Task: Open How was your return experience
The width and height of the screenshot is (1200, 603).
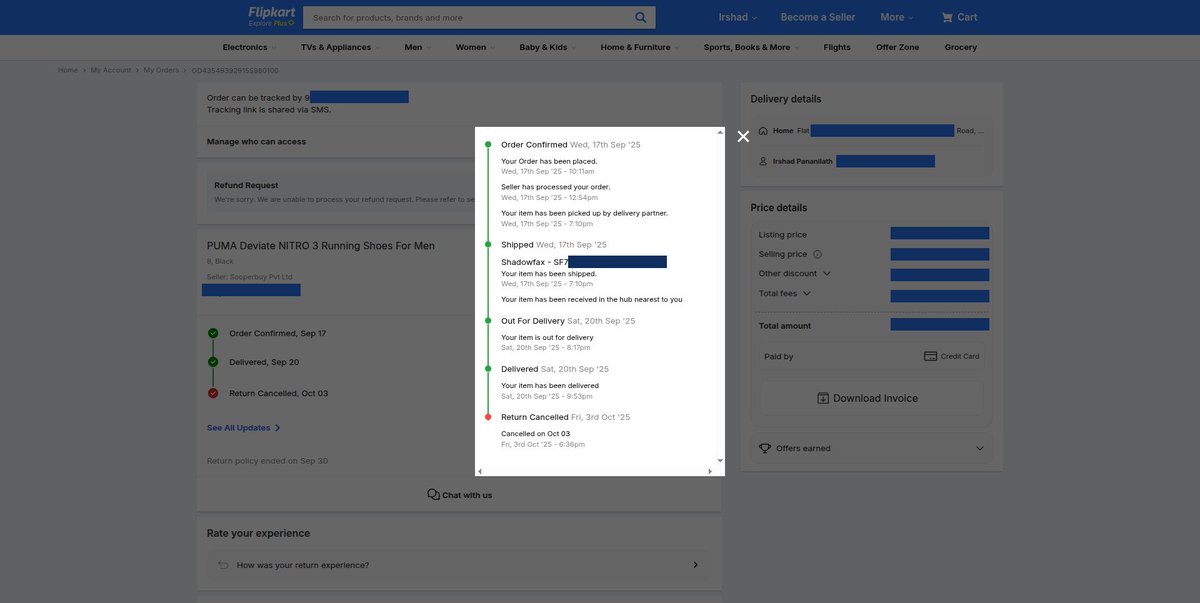Action: (x=460, y=565)
